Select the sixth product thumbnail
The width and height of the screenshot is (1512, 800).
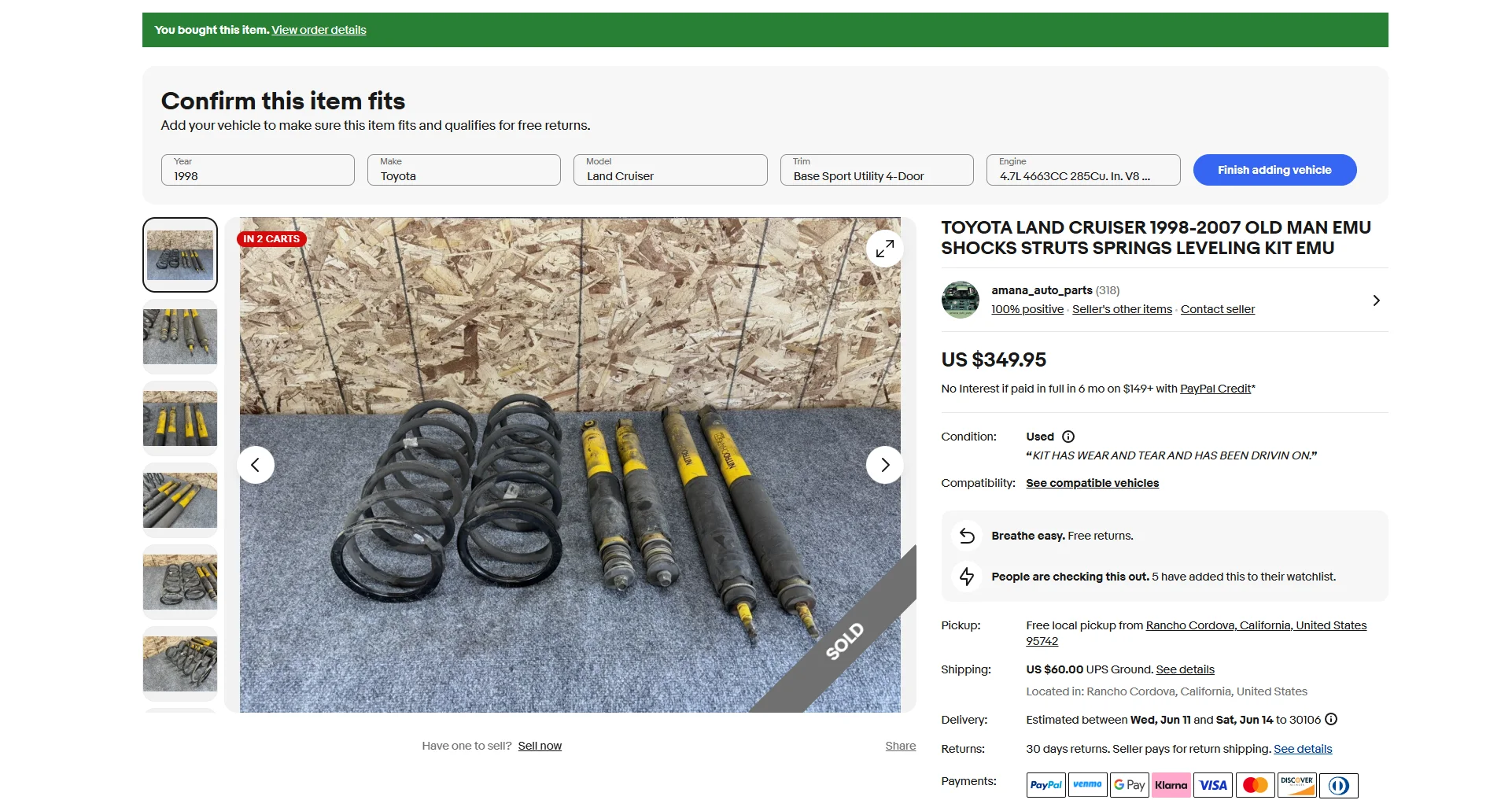180,664
